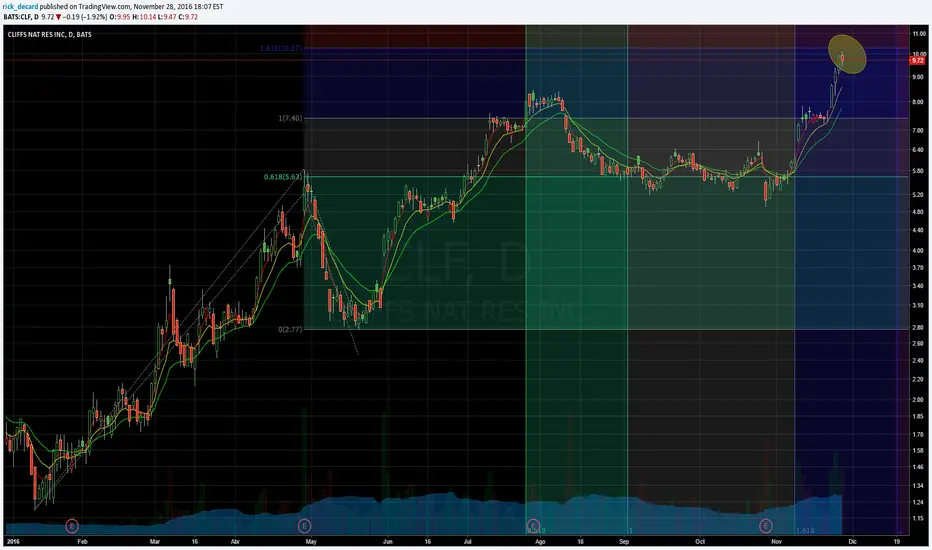Click the earnings E marker near Feb

pyautogui.click(x=71, y=526)
